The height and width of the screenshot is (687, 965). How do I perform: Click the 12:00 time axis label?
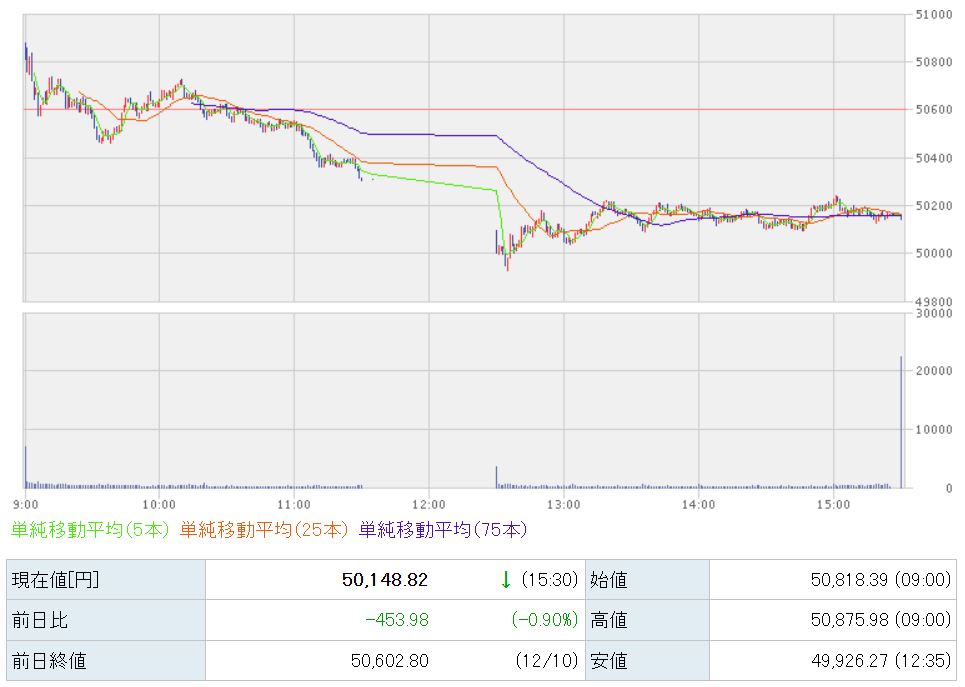point(428,504)
